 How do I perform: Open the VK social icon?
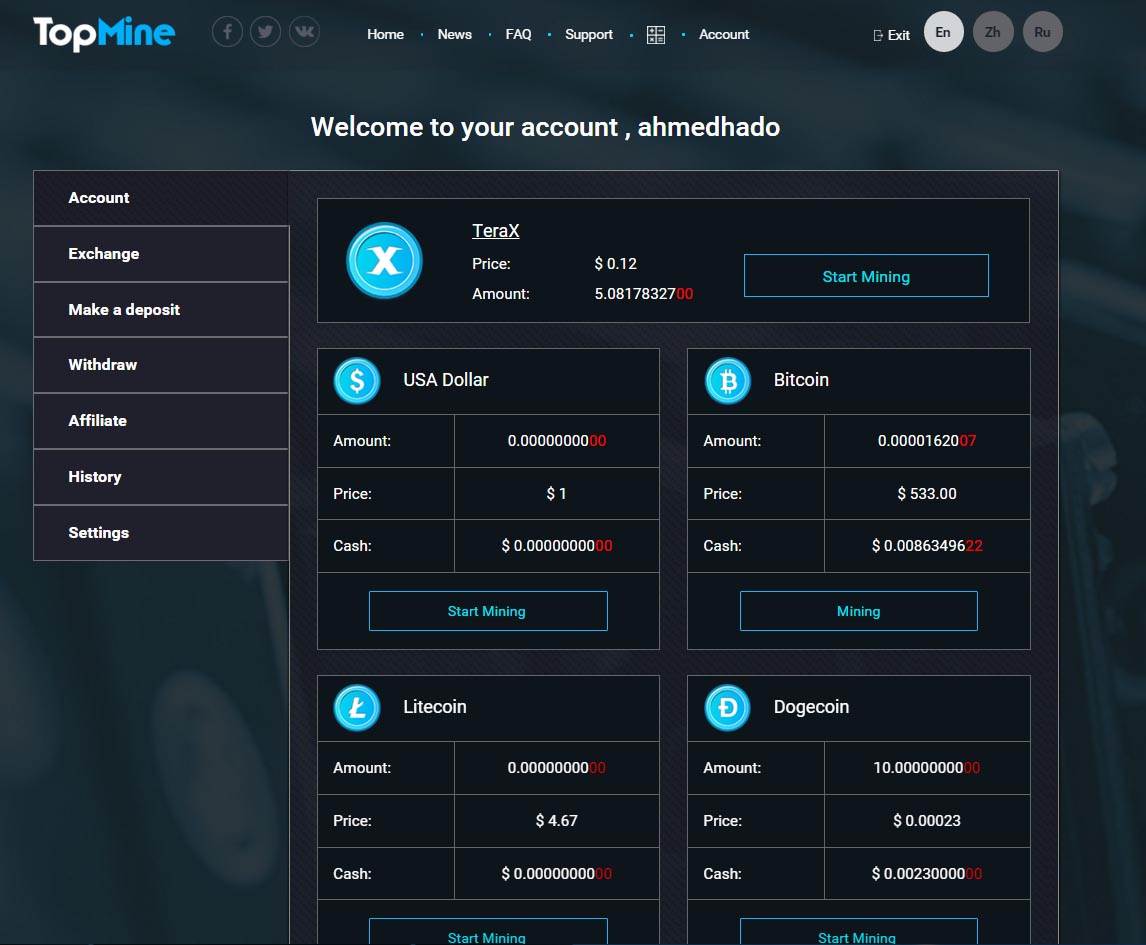pos(304,31)
